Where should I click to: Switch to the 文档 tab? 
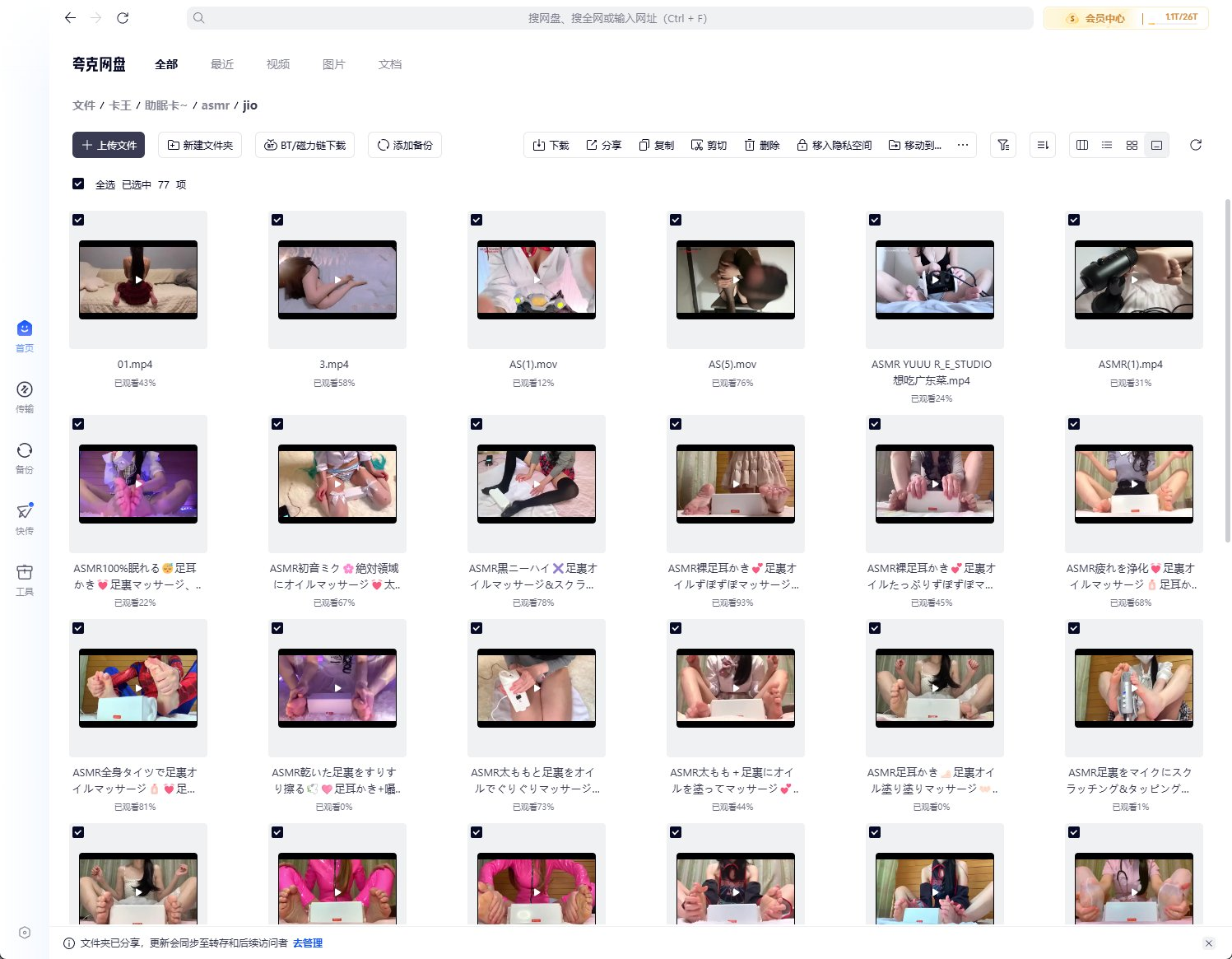pyautogui.click(x=389, y=64)
